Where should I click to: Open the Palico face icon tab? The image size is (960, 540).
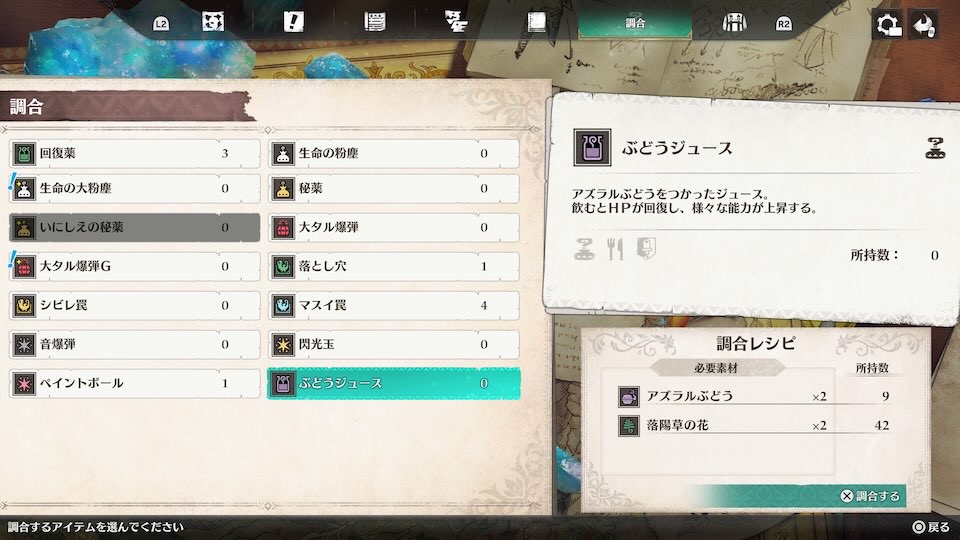212,23
